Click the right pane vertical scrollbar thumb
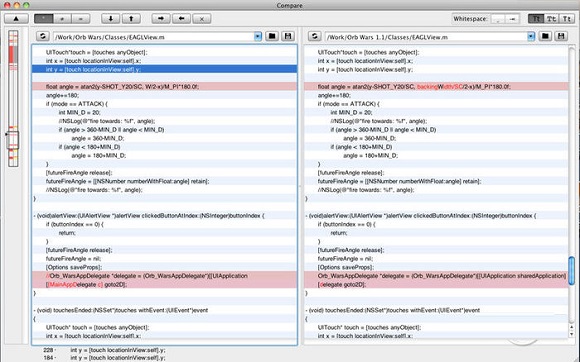The height and width of the screenshot is (362, 580). point(571,271)
